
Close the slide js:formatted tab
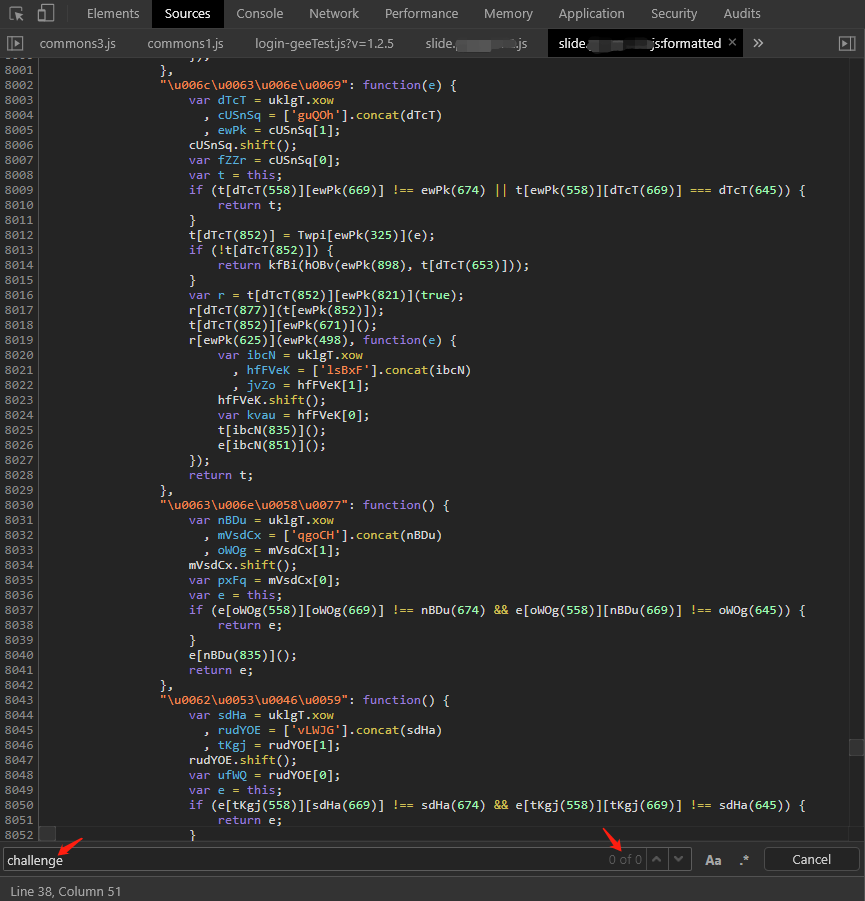click(732, 42)
